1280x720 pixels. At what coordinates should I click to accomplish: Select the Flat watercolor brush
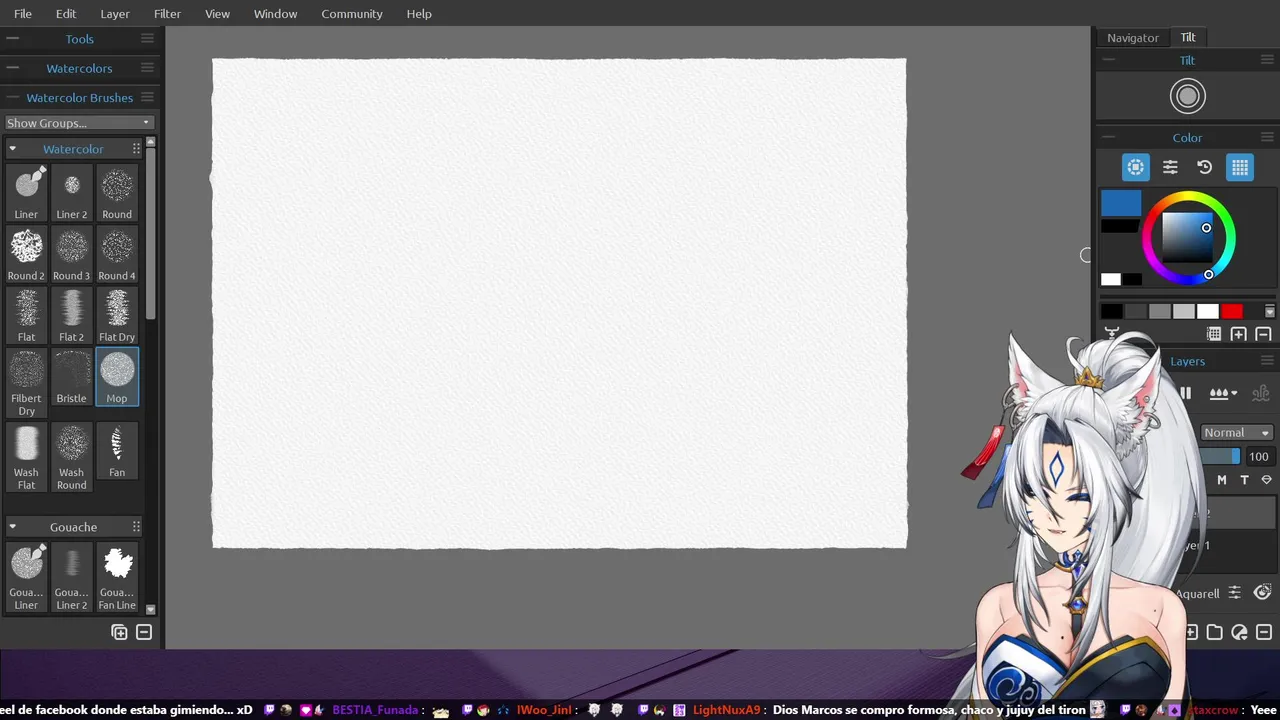(26, 315)
